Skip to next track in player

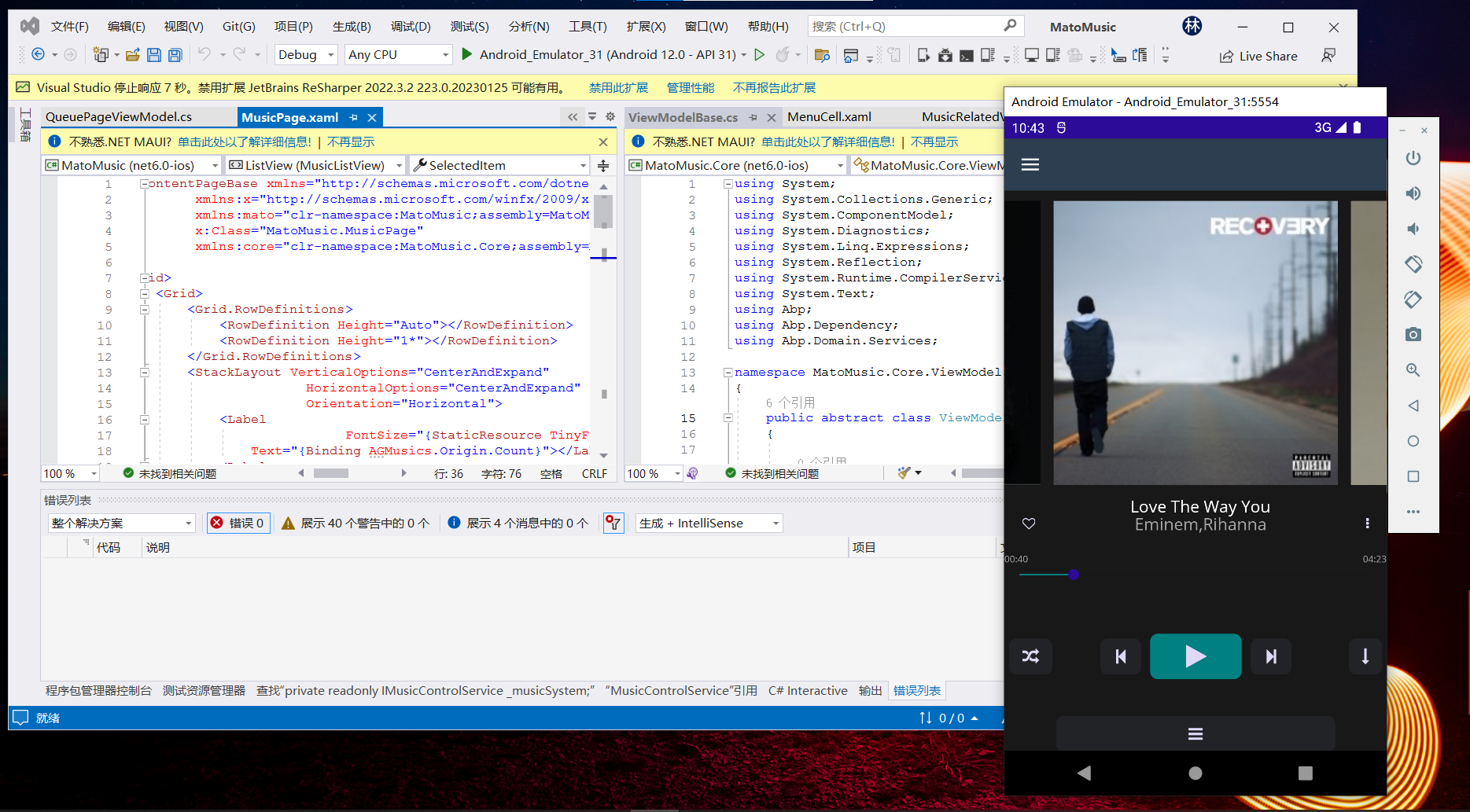(x=1270, y=656)
